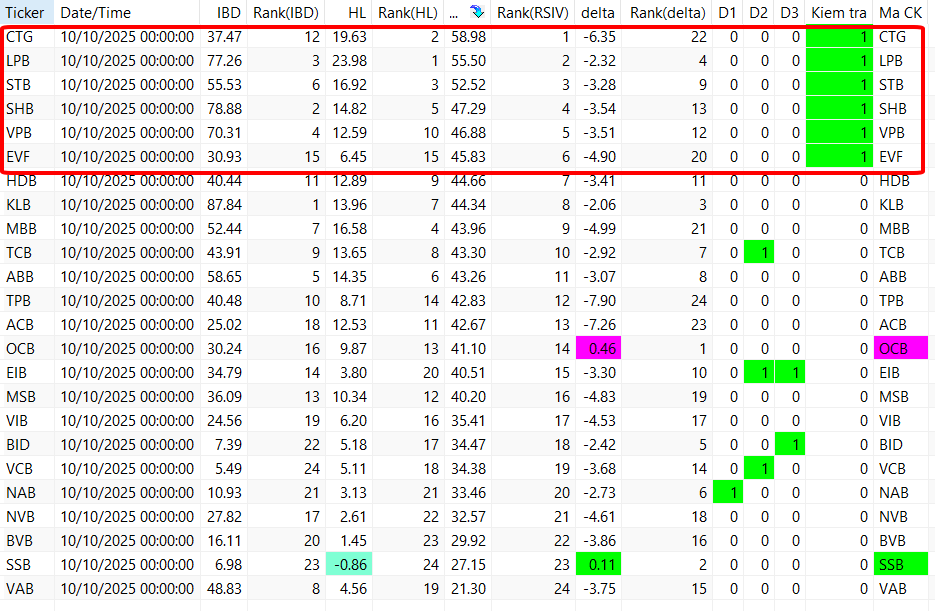Click the green Kiem tra cell for CTG
935x611 pixels.
839,37
